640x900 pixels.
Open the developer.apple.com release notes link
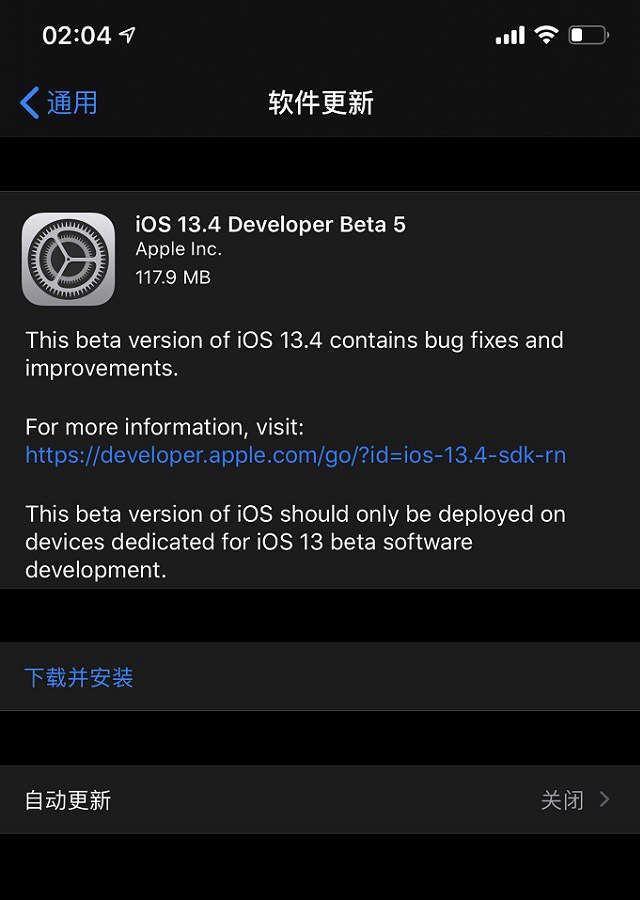pos(294,455)
